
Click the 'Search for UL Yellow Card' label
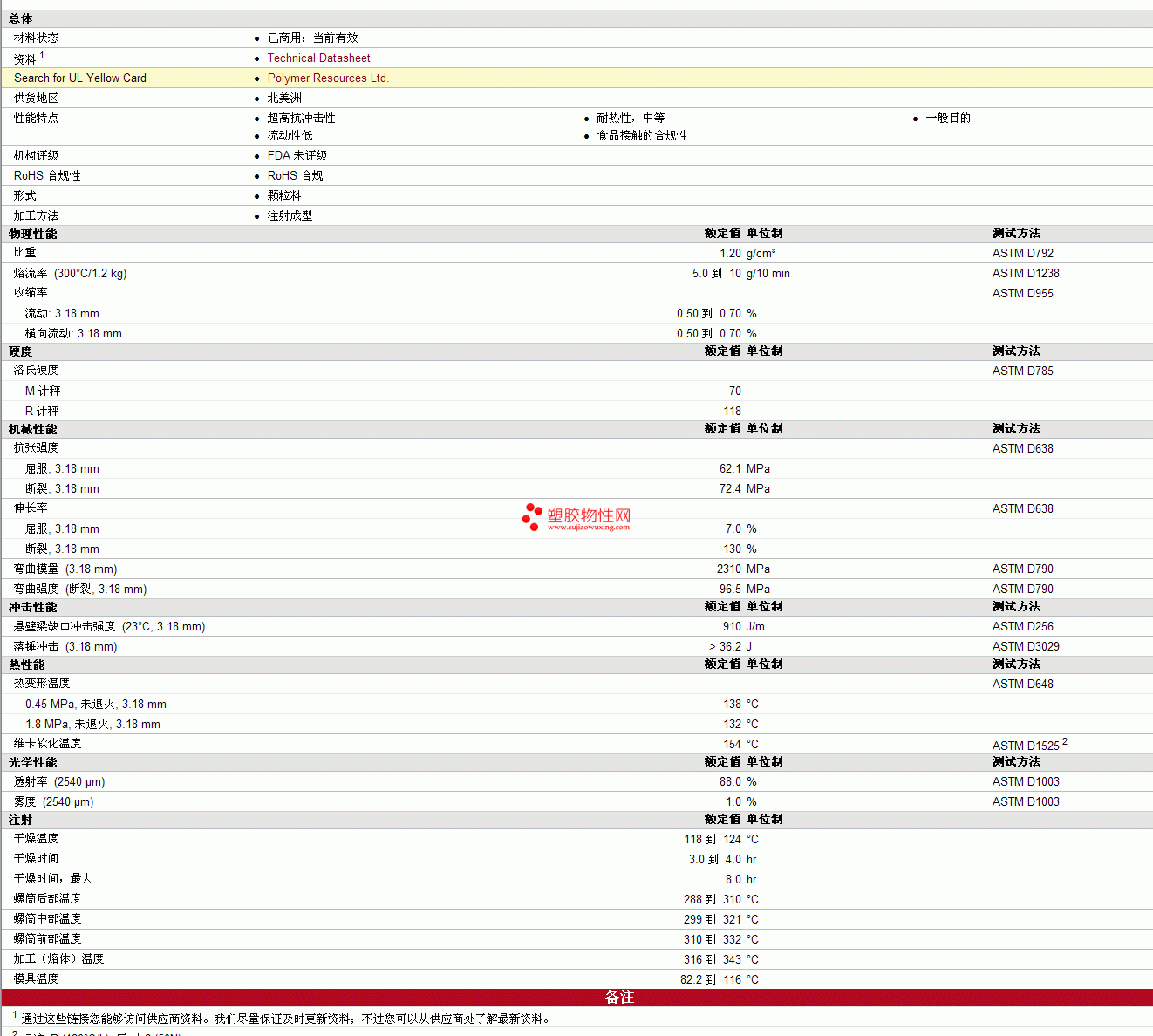(80, 78)
